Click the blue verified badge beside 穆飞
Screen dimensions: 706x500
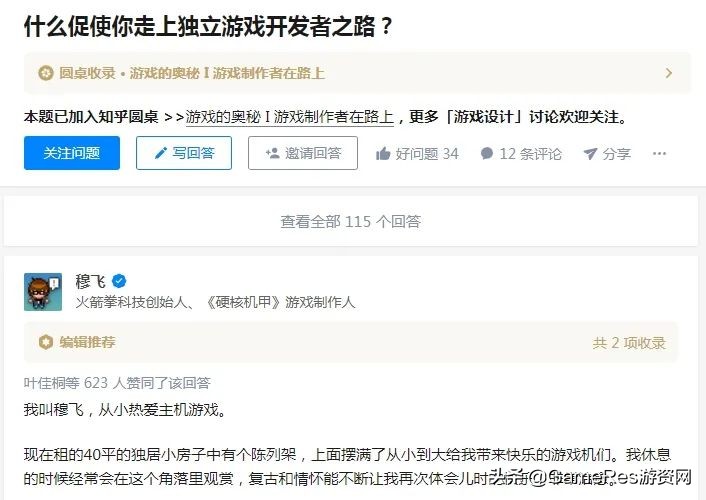pos(119,281)
